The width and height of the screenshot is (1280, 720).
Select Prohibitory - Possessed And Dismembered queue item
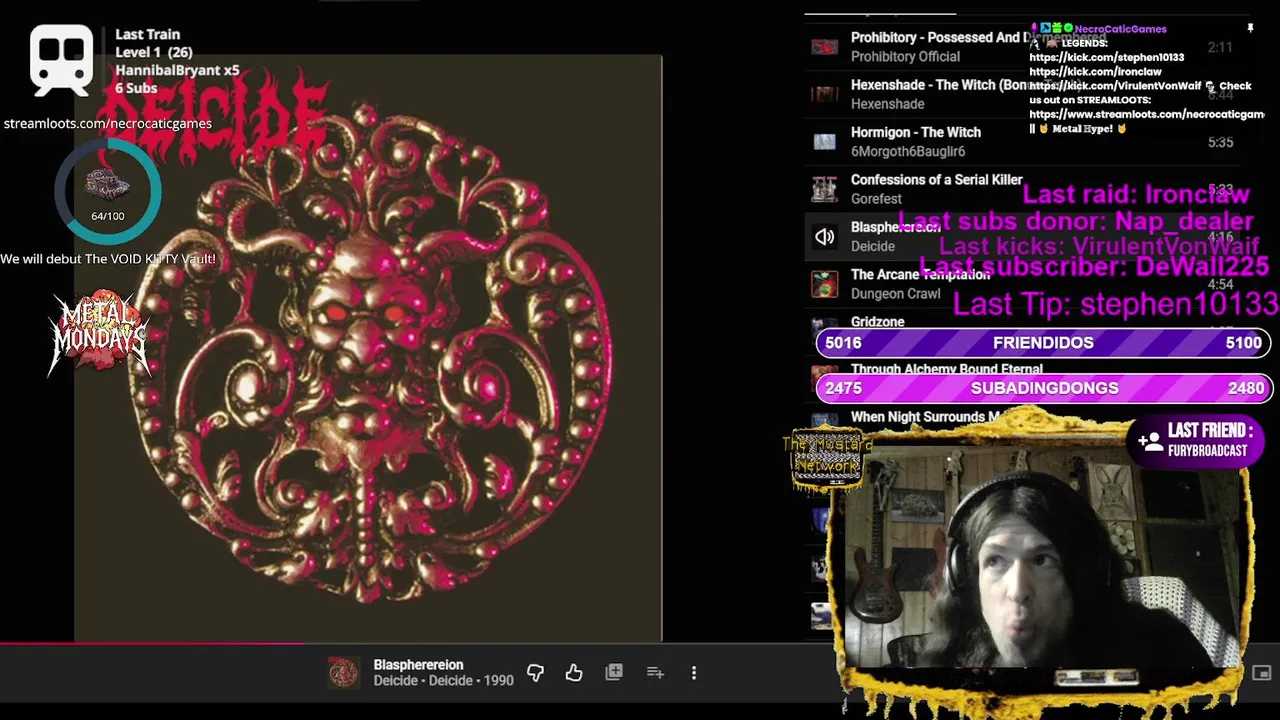[x=1021, y=47]
